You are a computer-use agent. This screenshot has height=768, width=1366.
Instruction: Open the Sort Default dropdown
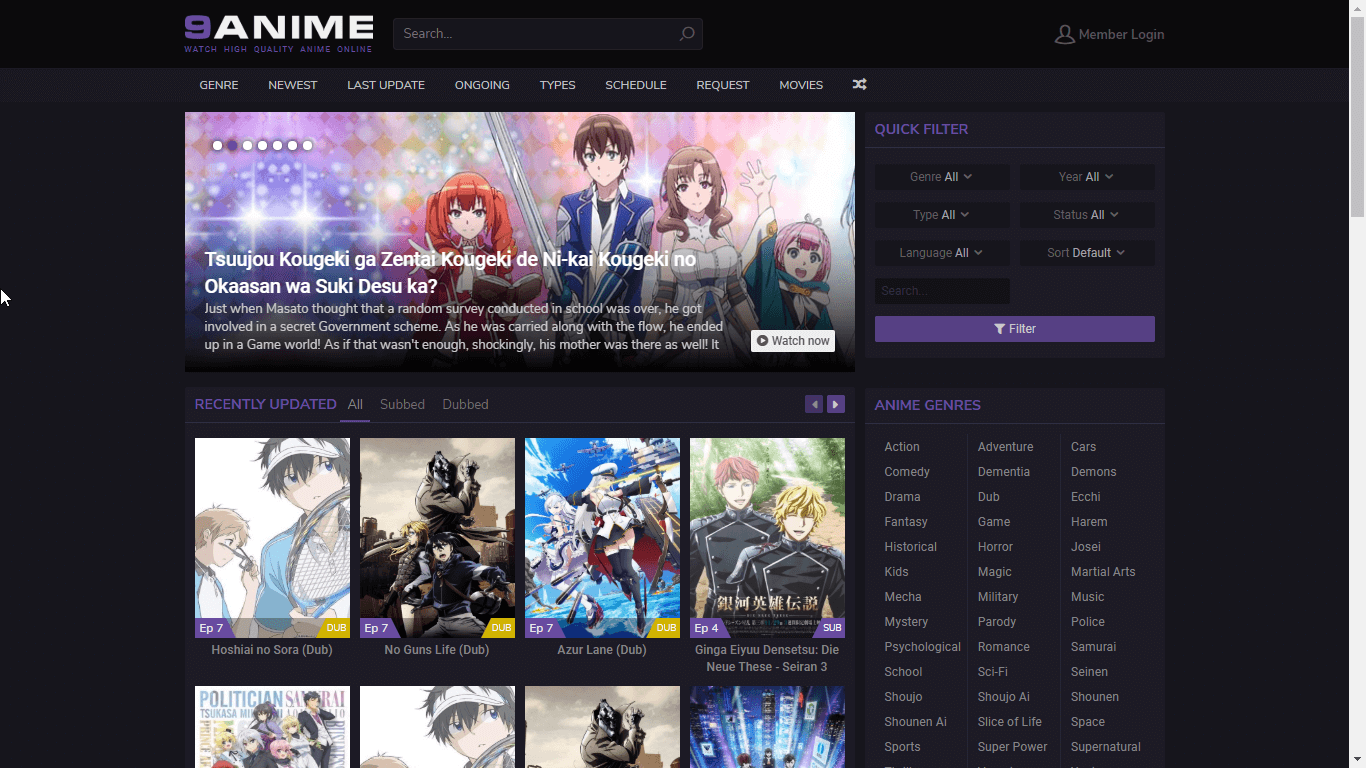point(1087,253)
